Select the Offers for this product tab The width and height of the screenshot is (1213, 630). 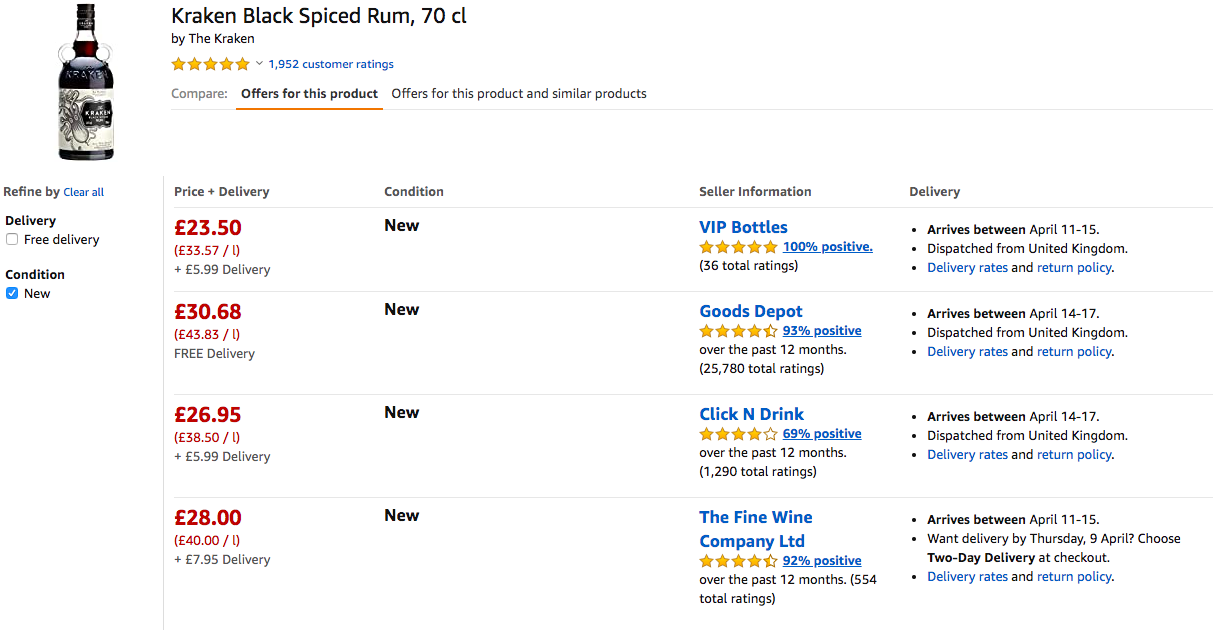(x=309, y=94)
